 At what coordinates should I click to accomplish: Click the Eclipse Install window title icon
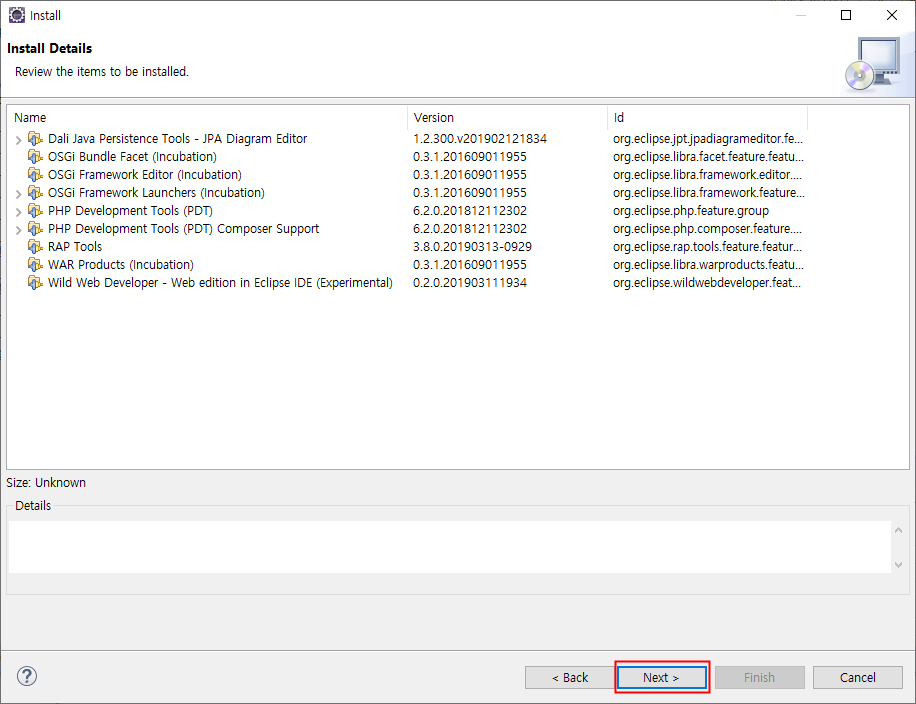(x=17, y=15)
